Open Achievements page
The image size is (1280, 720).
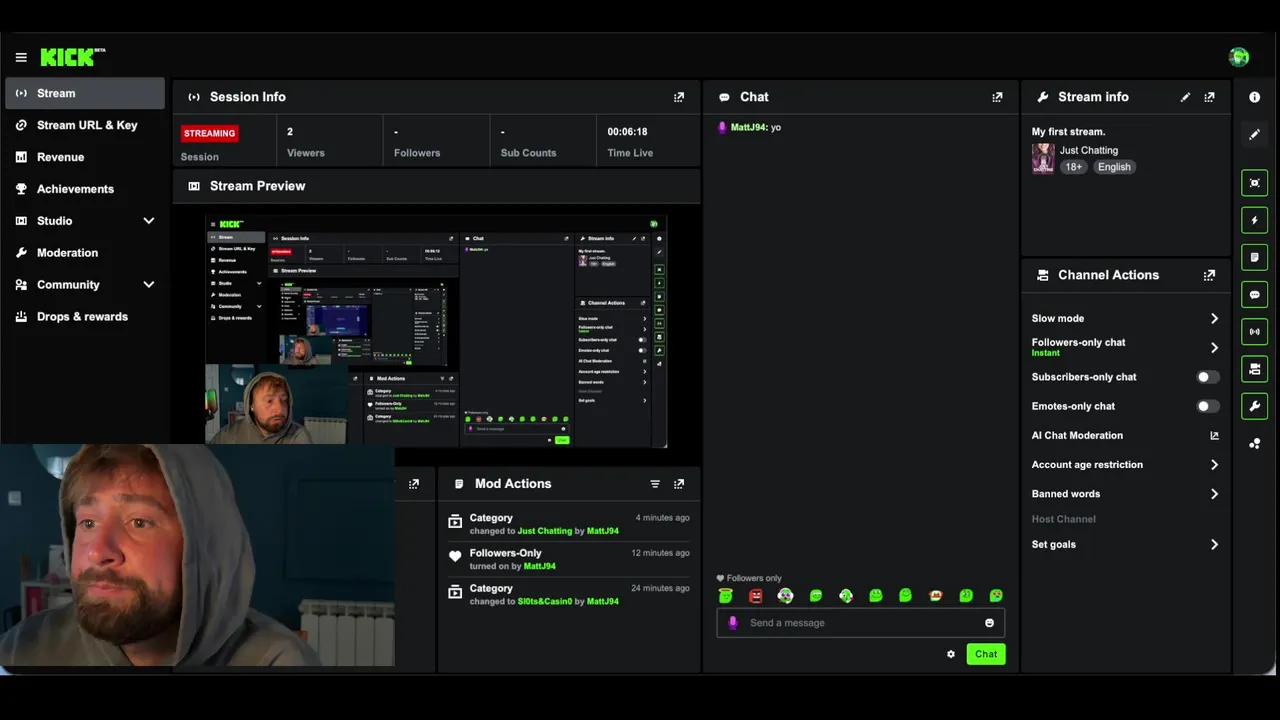click(x=85, y=189)
